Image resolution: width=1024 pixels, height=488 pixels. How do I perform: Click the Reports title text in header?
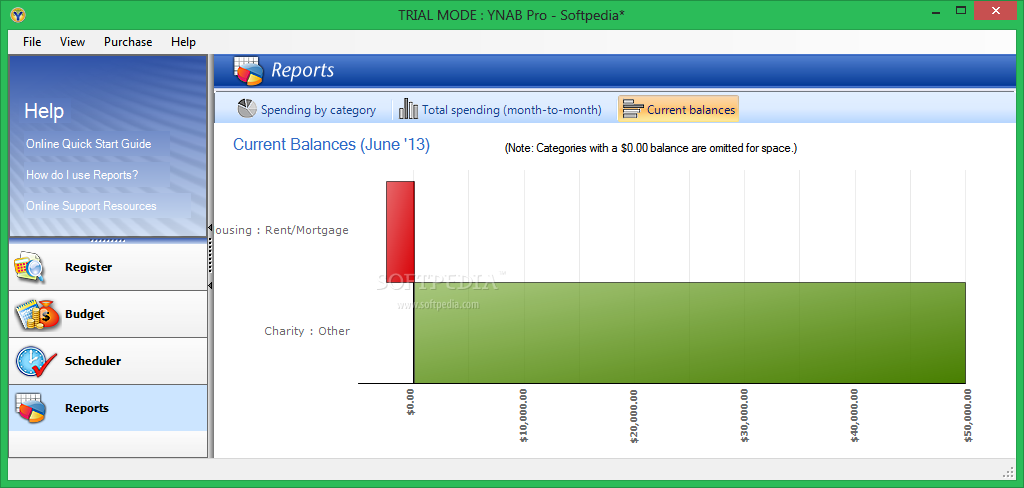302,70
